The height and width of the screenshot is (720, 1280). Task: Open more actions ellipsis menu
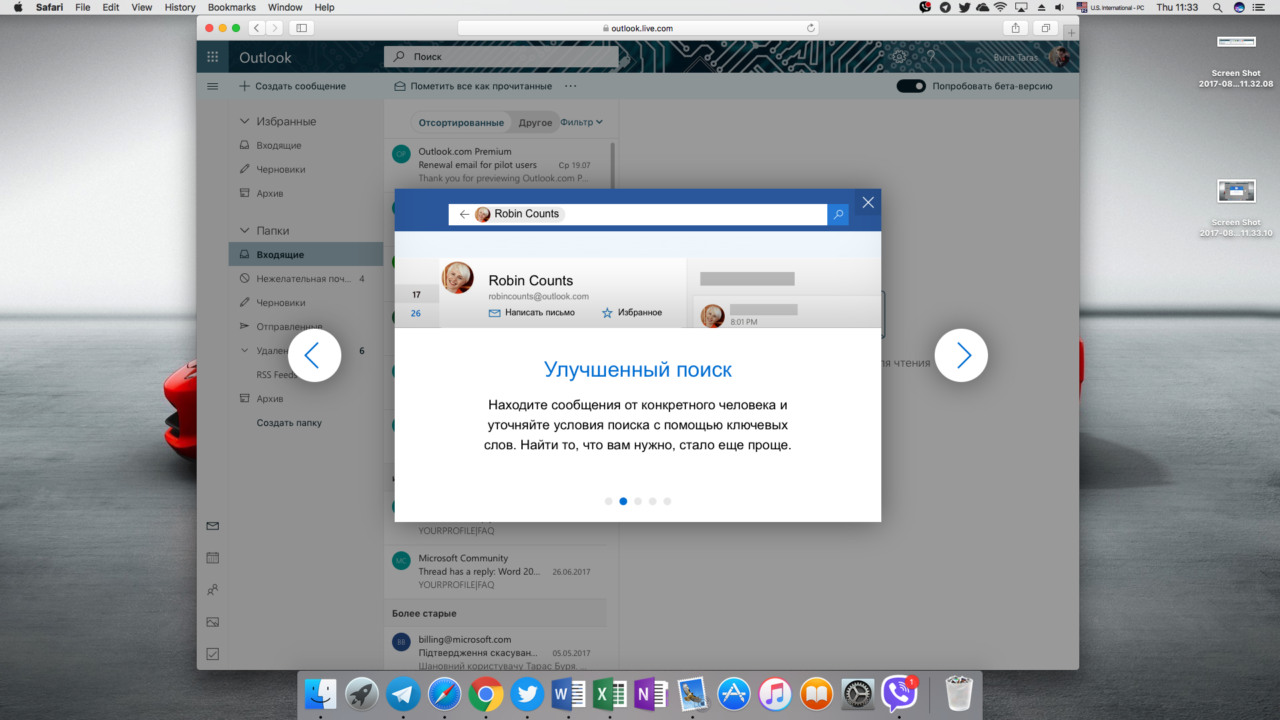(571, 86)
